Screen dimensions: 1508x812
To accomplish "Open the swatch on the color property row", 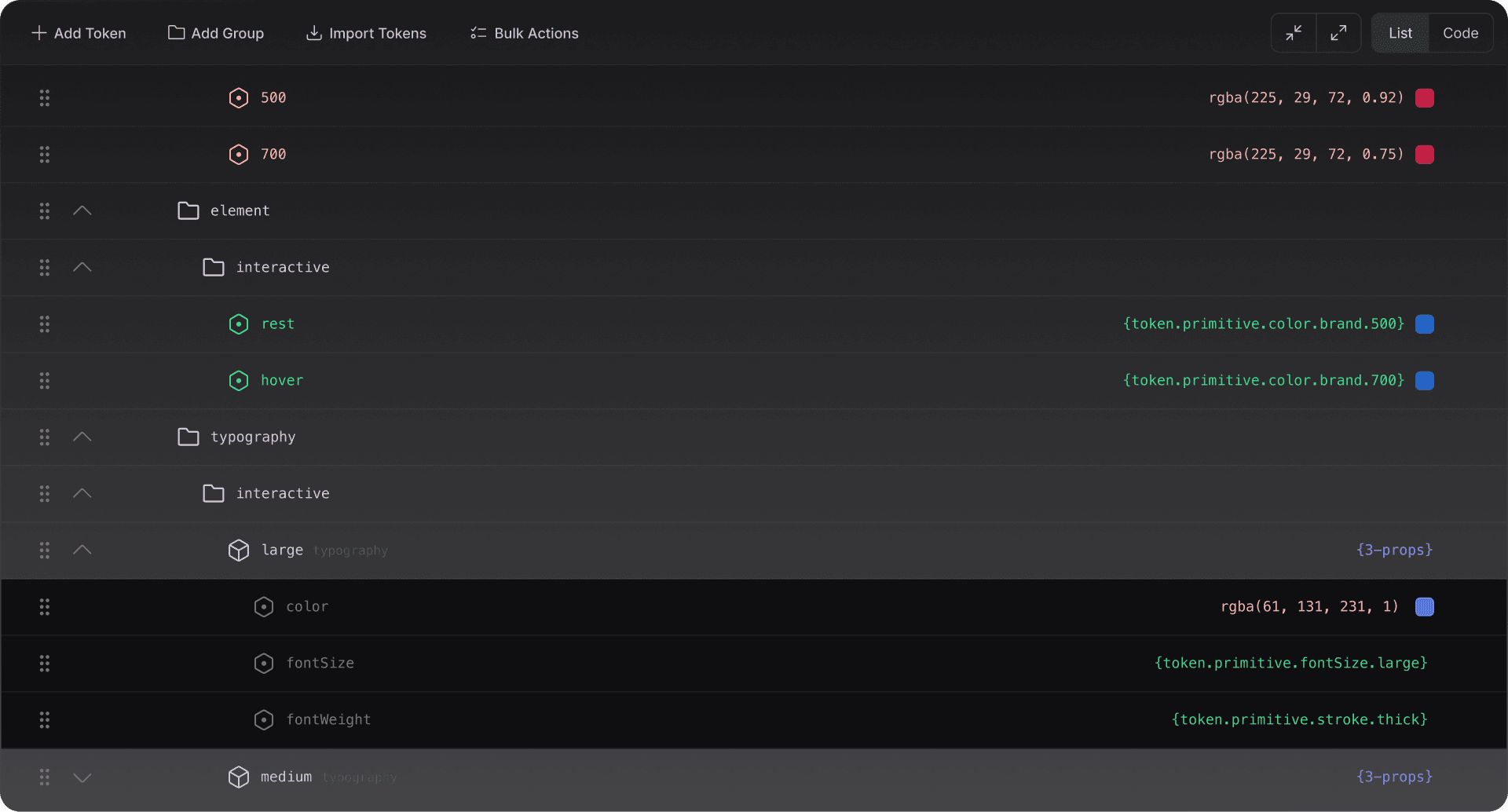I will pos(1425,607).
